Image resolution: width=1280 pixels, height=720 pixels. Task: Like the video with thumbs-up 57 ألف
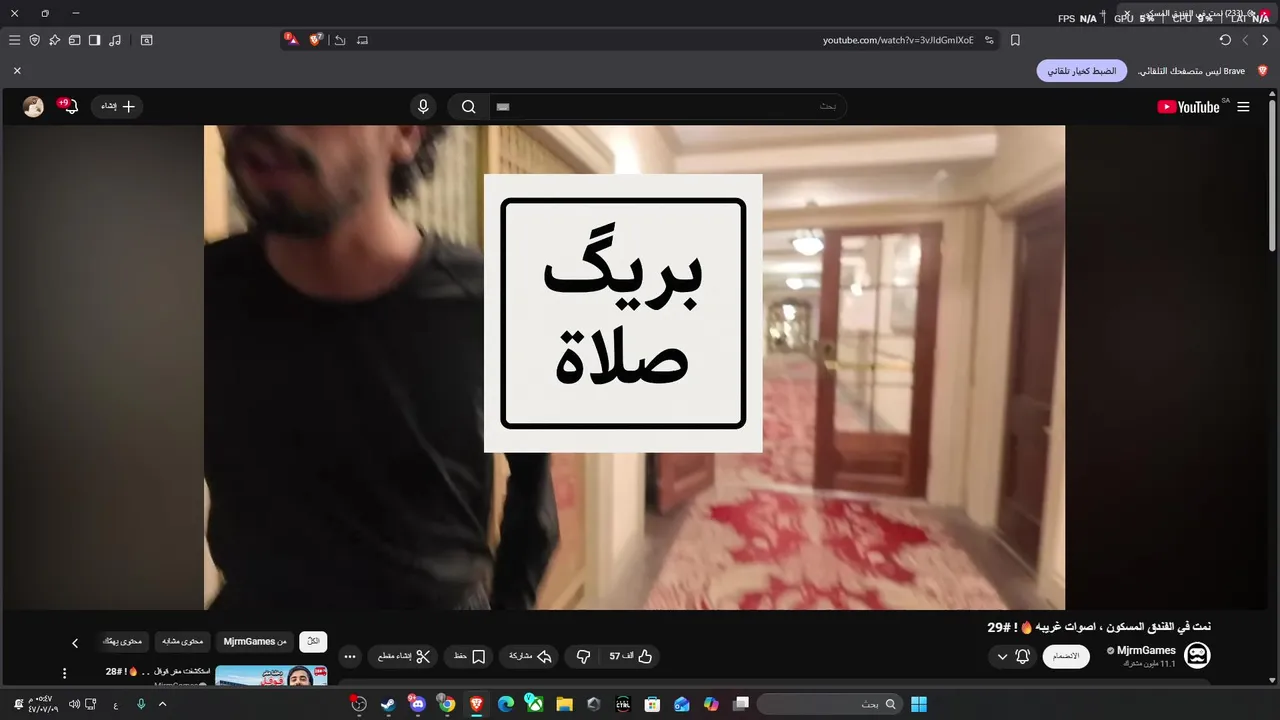[x=631, y=656]
